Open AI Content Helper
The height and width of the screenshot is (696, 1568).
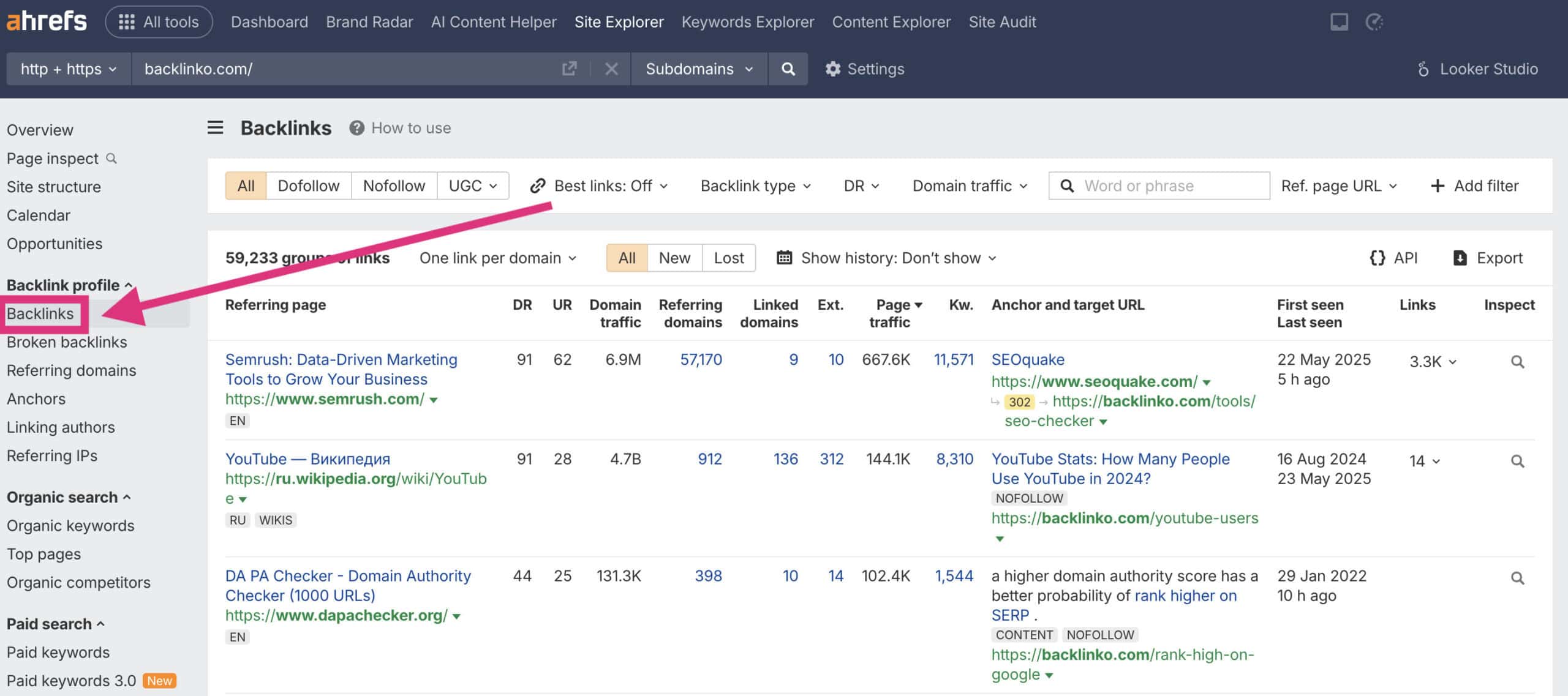click(x=494, y=22)
